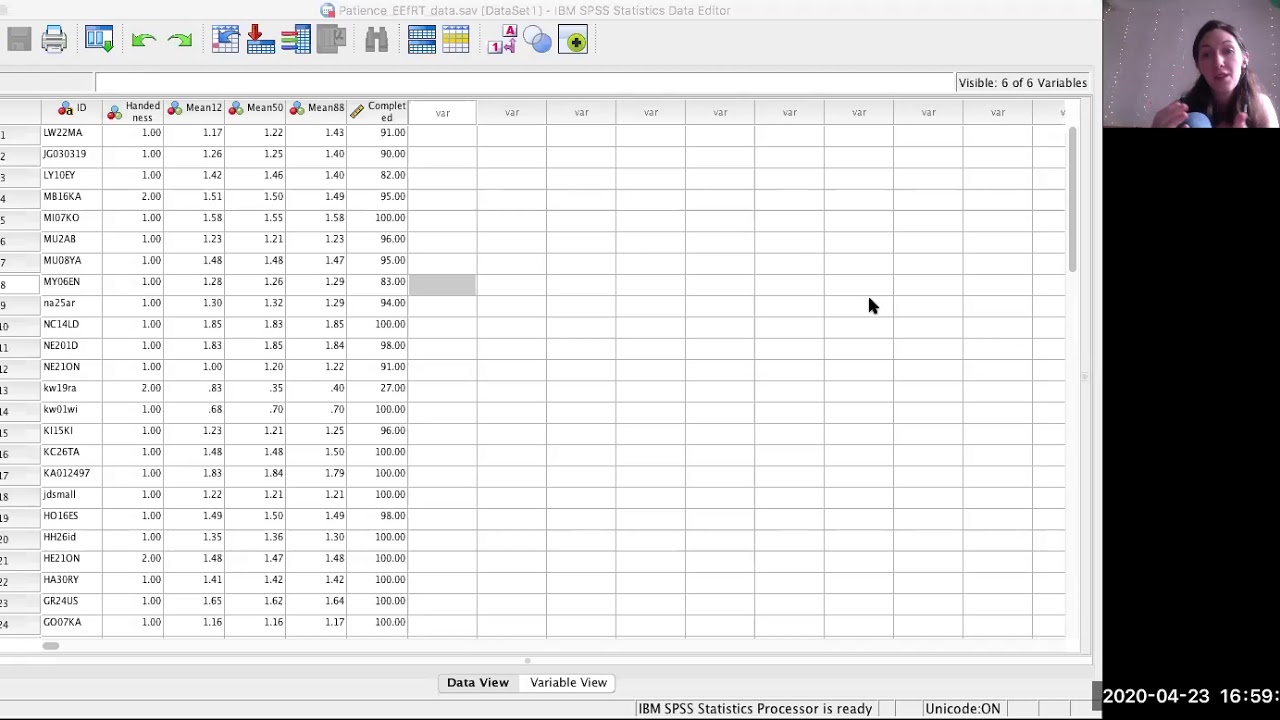Select the ID cell GO07KA
1280x720 pixels.
[x=72, y=622]
